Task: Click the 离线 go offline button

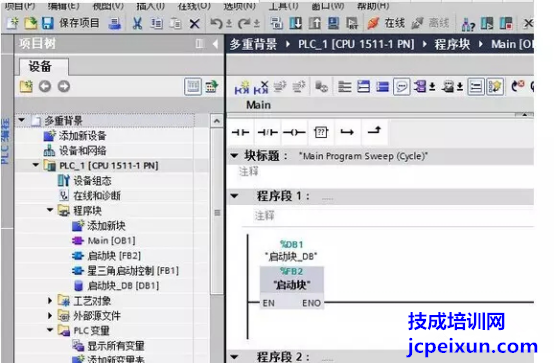Action: click(430, 23)
